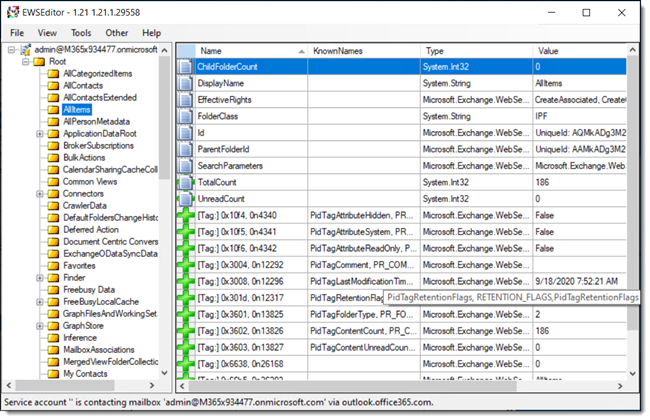The width and height of the screenshot is (650, 420).
Task: Expand the ApplicationDataRoot folder
Action: (x=40, y=134)
